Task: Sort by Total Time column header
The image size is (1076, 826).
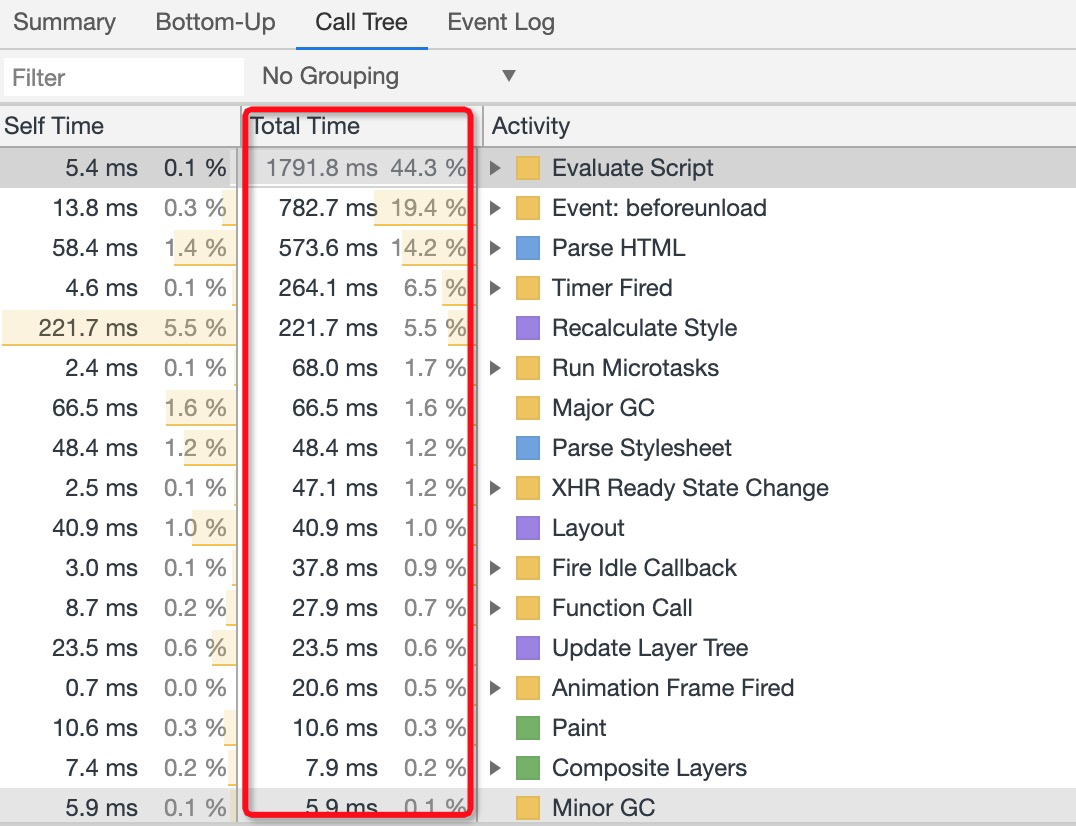Action: (305, 126)
